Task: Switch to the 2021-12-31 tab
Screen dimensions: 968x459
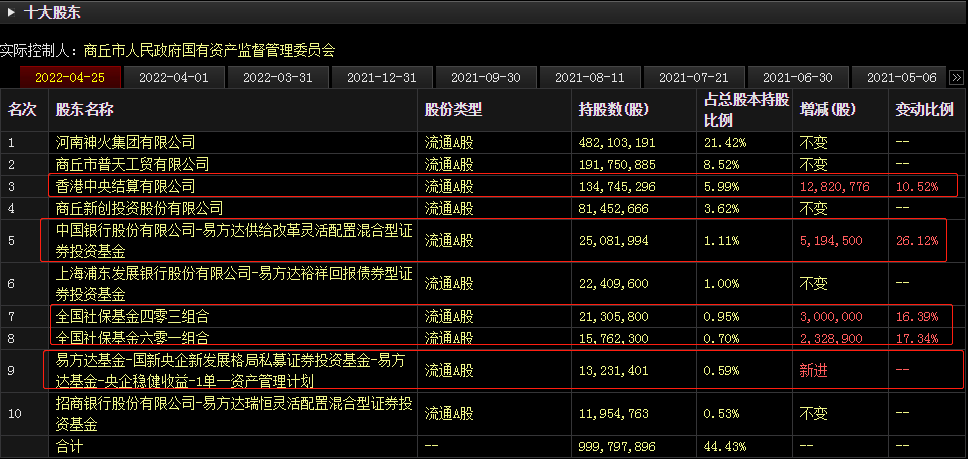Action: 382,78
